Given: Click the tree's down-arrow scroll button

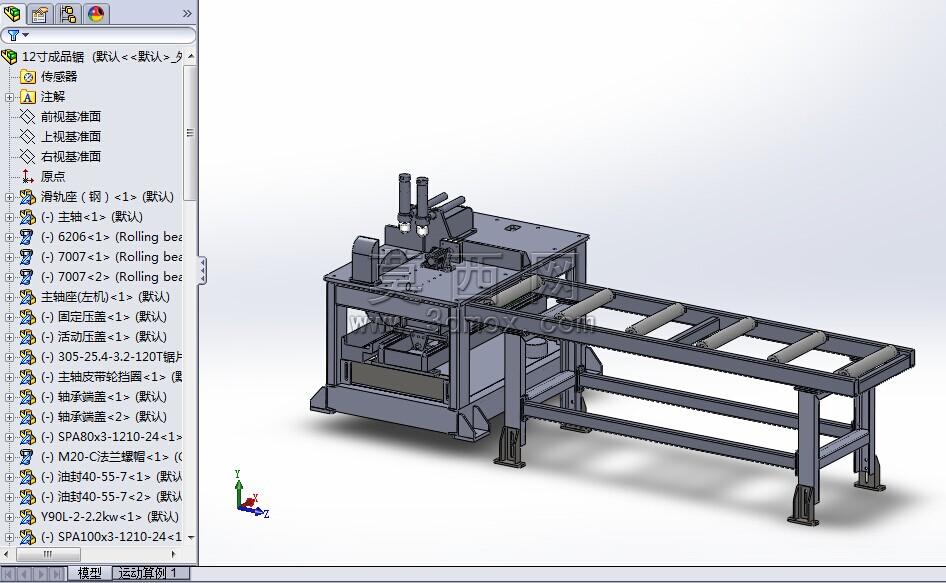Looking at the screenshot, I should point(191,537).
